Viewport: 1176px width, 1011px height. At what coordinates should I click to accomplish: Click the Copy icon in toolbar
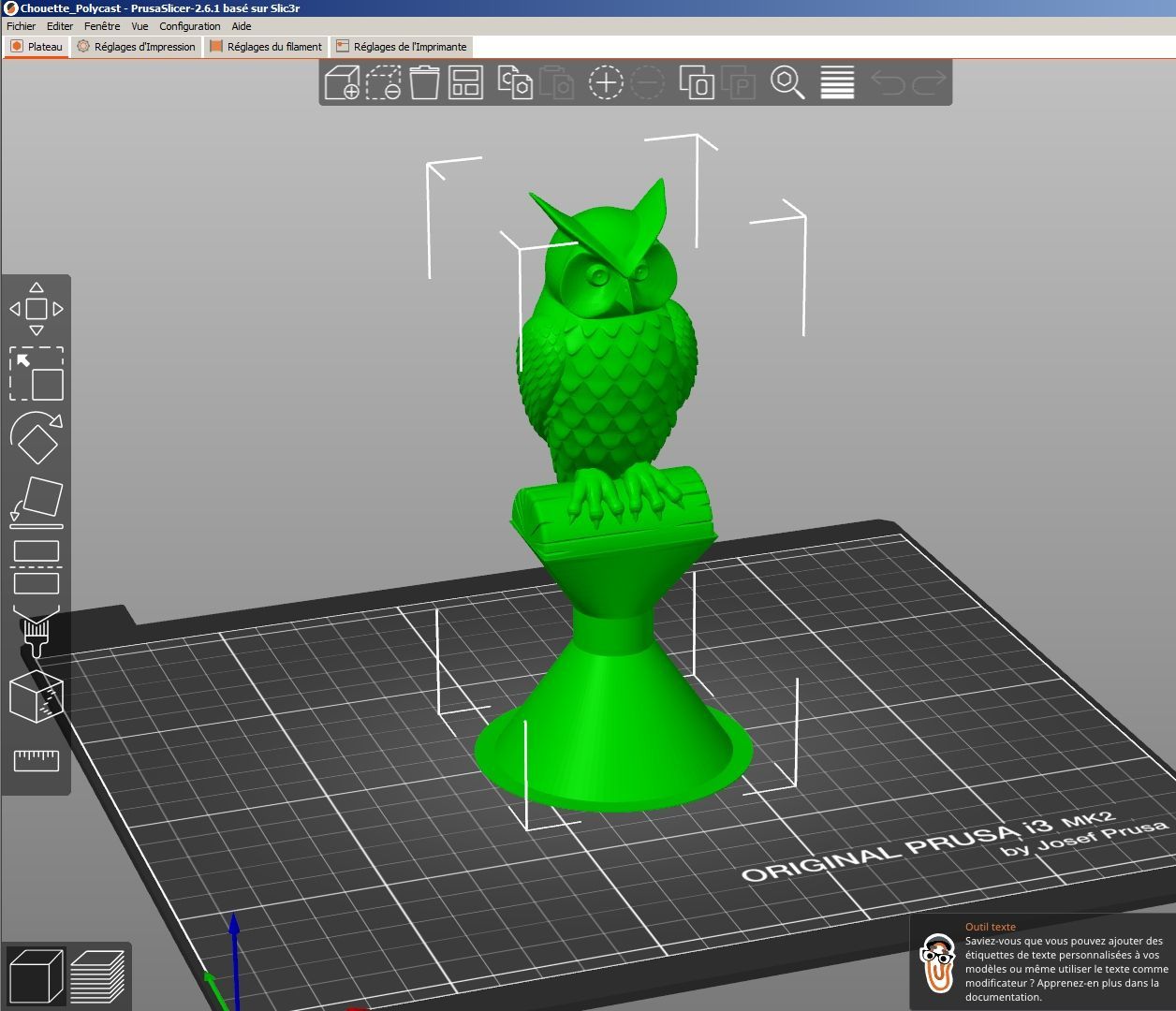(515, 82)
